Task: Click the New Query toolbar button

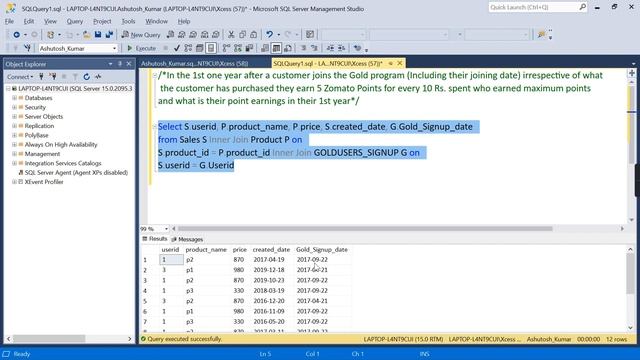Action: pos(141,35)
